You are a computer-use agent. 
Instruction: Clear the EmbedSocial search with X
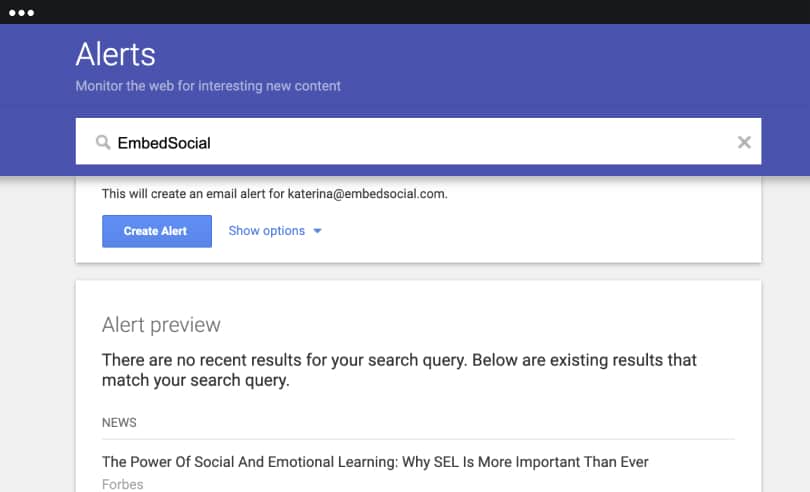tap(744, 142)
